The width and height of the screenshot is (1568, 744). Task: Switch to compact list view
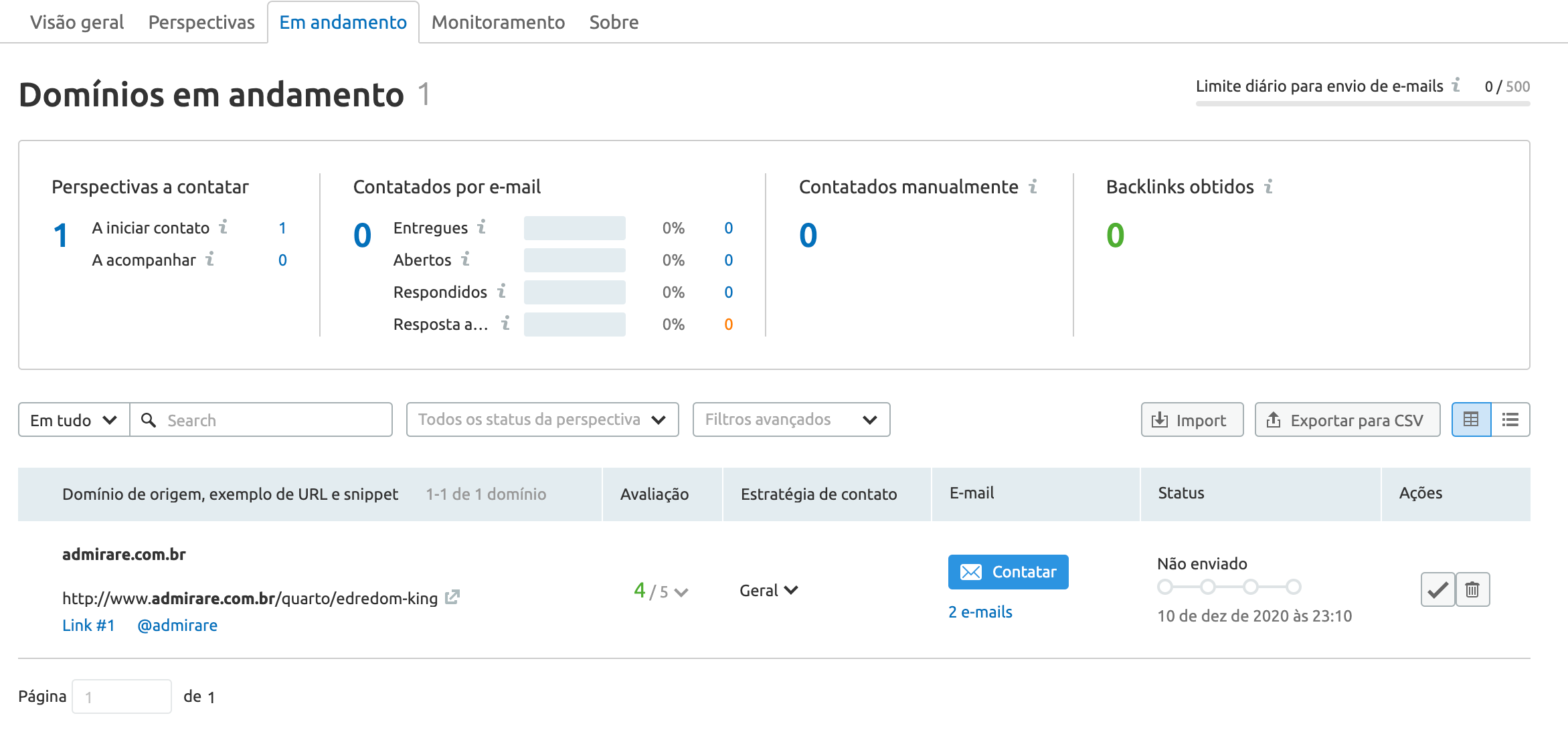(1510, 420)
